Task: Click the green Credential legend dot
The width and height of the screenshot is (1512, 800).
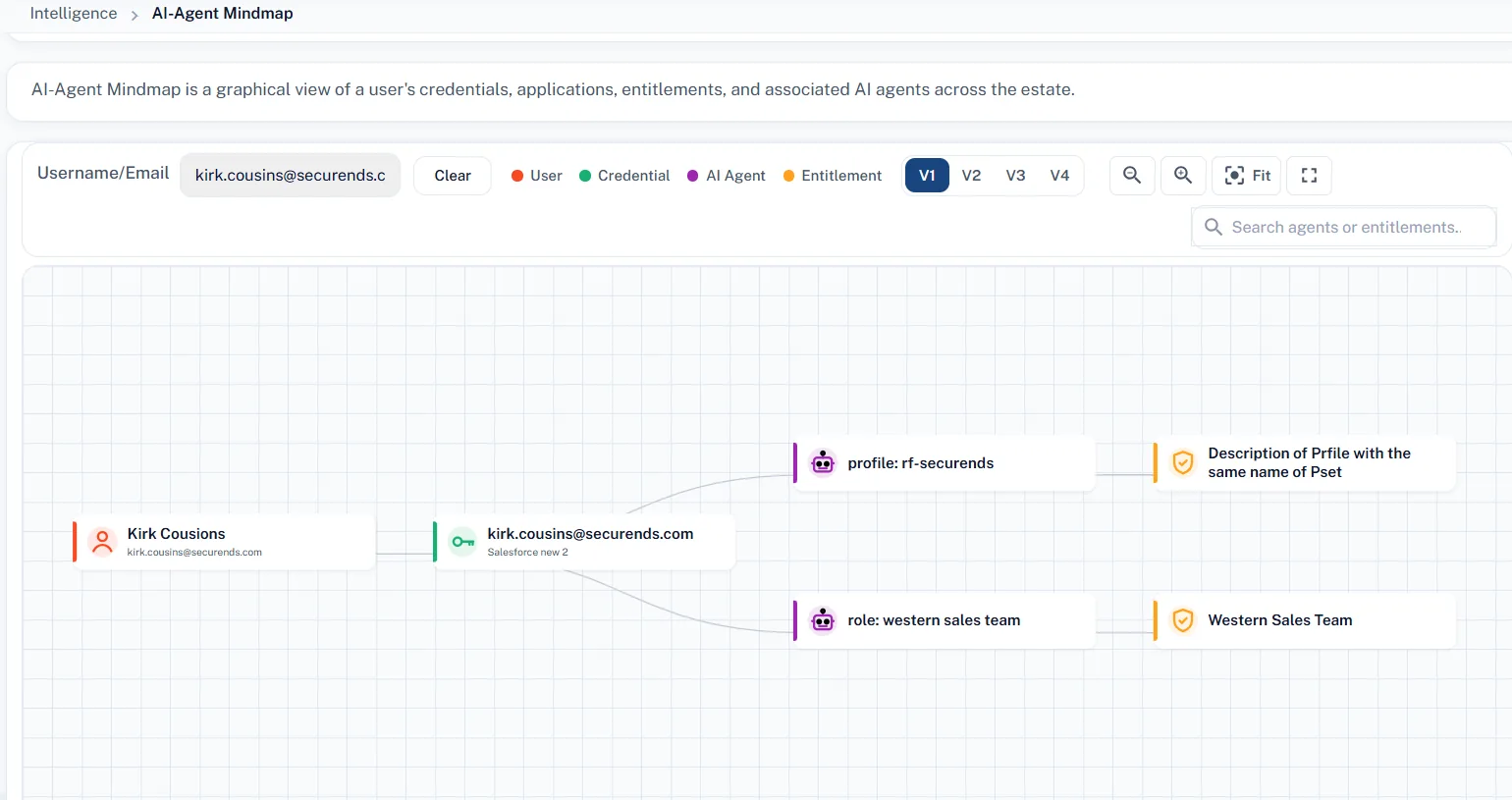Action: tap(585, 176)
